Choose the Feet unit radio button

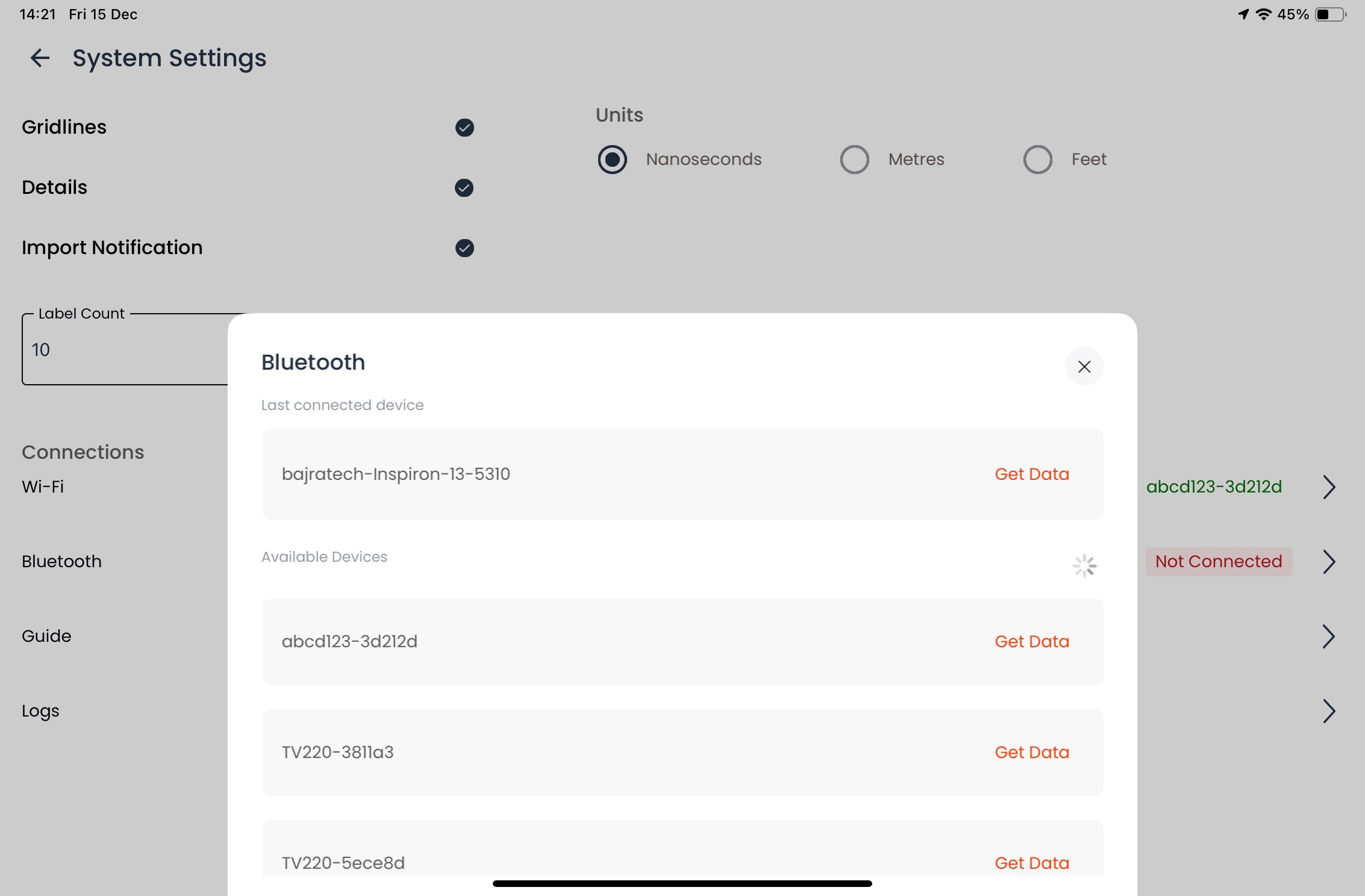pos(1038,160)
